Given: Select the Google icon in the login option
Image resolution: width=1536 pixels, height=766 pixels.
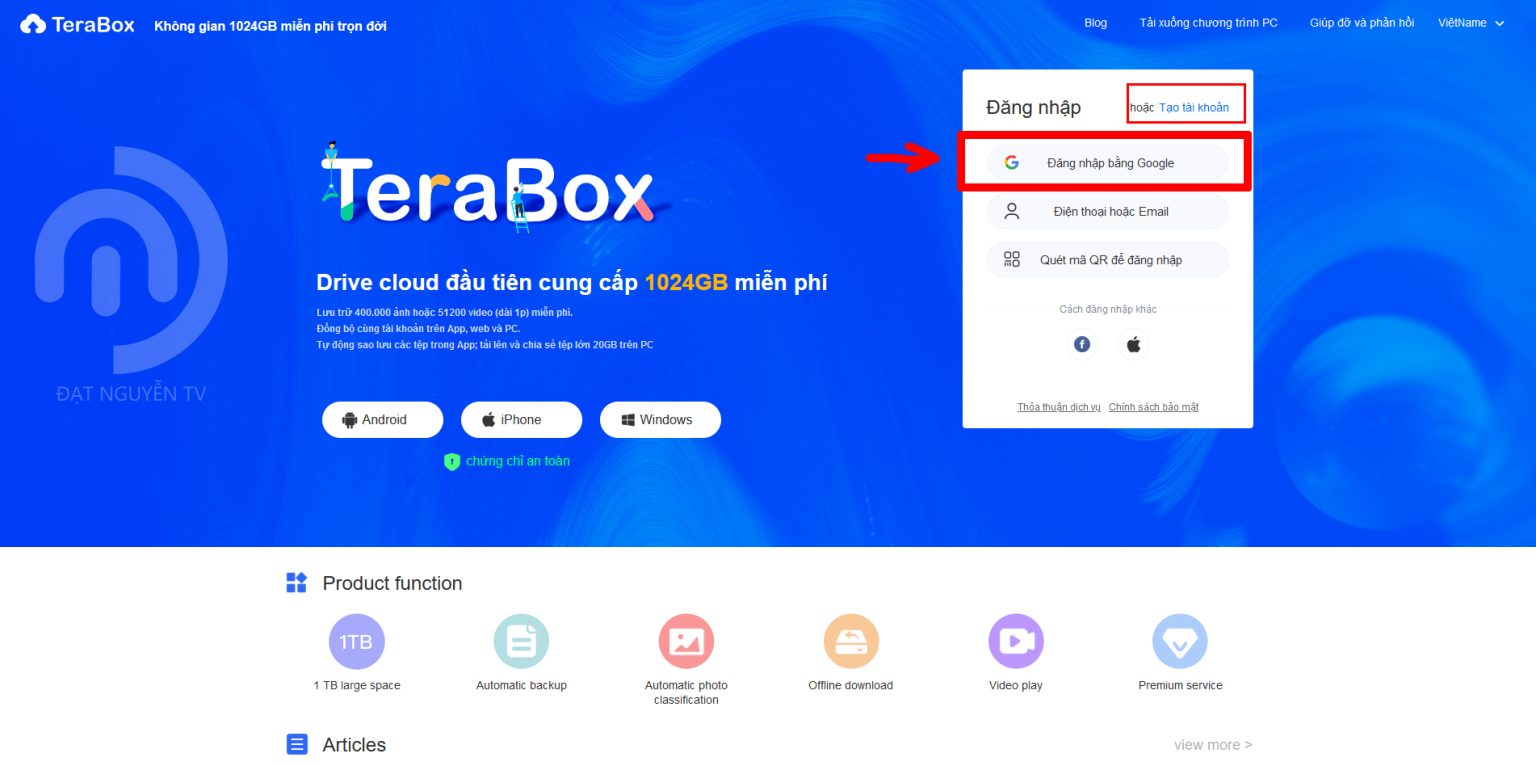Looking at the screenshot, I should coord(1012,162).
